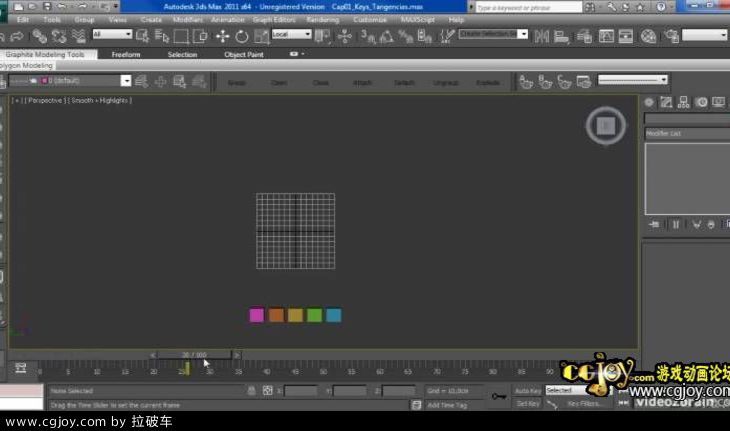The image size is (730, 431).
Task: Click the Explode button
Action: click(488, 83)
